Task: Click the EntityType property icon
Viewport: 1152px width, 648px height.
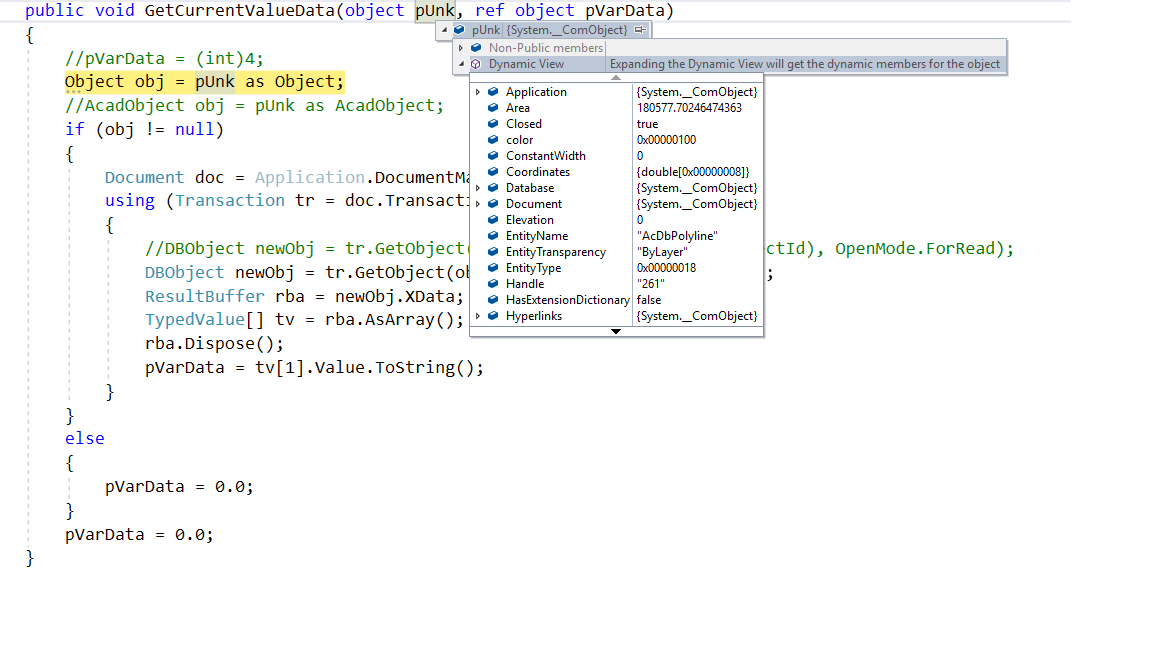Action: [x=493, y=268]
